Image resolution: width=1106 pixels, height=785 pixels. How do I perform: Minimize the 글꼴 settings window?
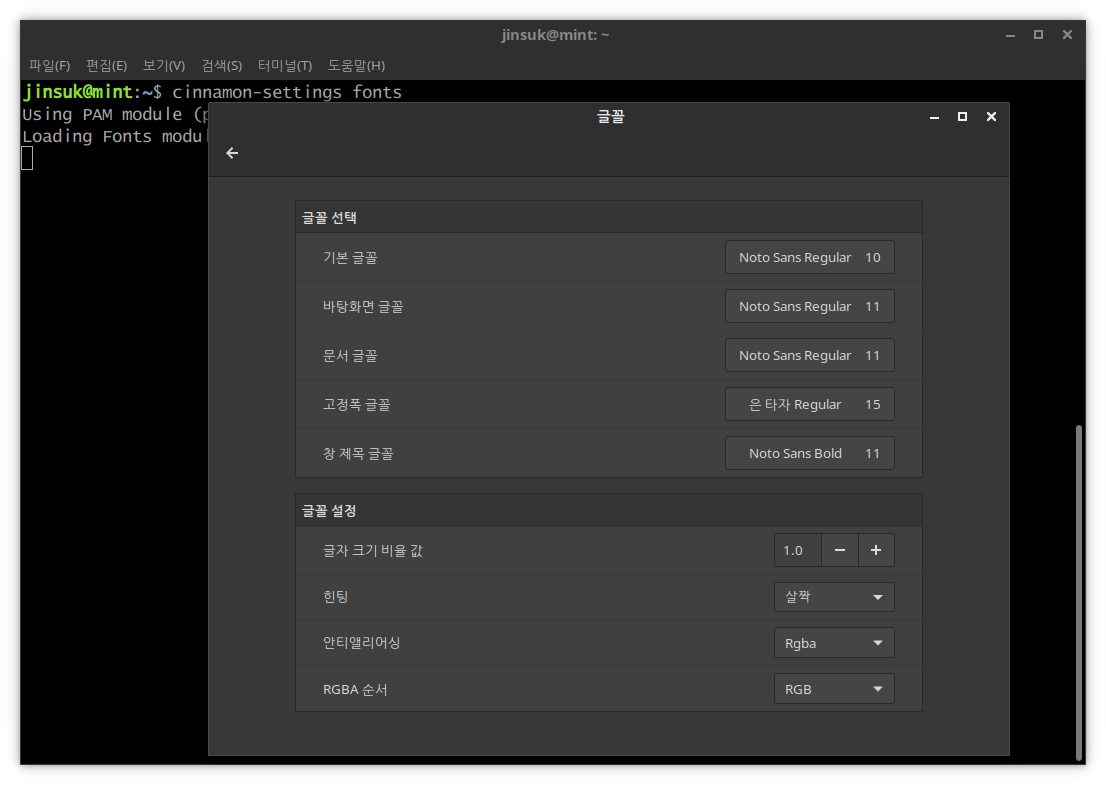pyautogui.click(x=934, y=117)
